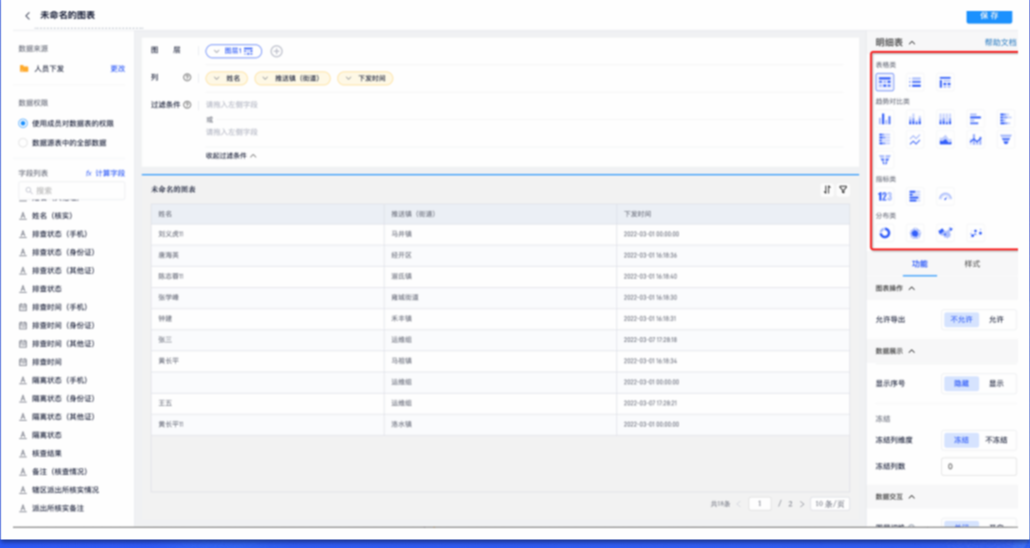Pick the gauge dashboard chart icon
Image resolution: width=1030 pixels, height=548 pixels.
(945, 197)
